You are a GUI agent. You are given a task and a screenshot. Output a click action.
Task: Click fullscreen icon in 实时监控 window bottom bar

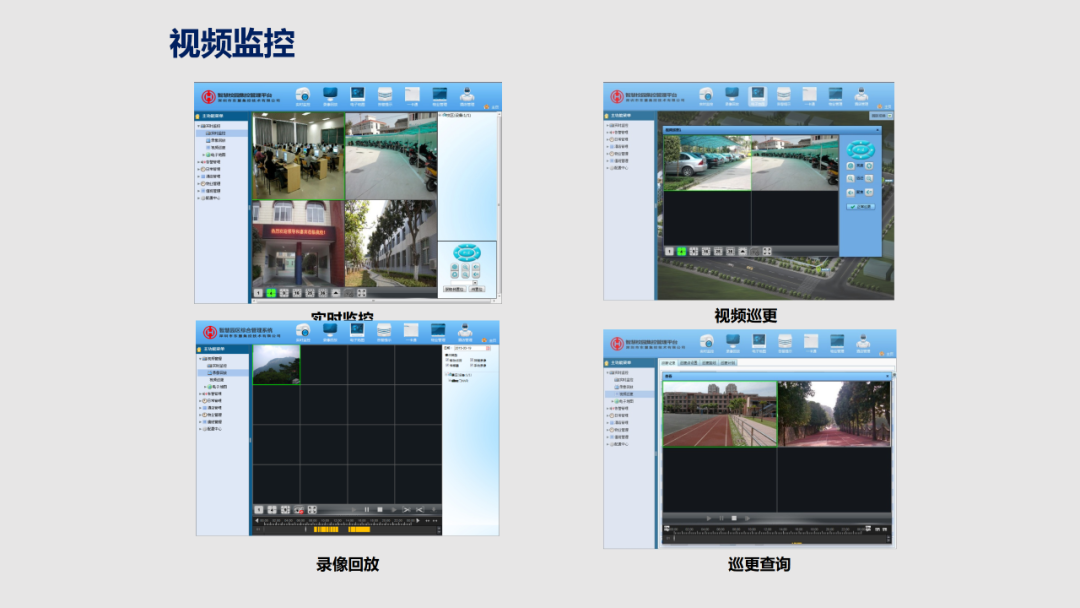[362, 293]
